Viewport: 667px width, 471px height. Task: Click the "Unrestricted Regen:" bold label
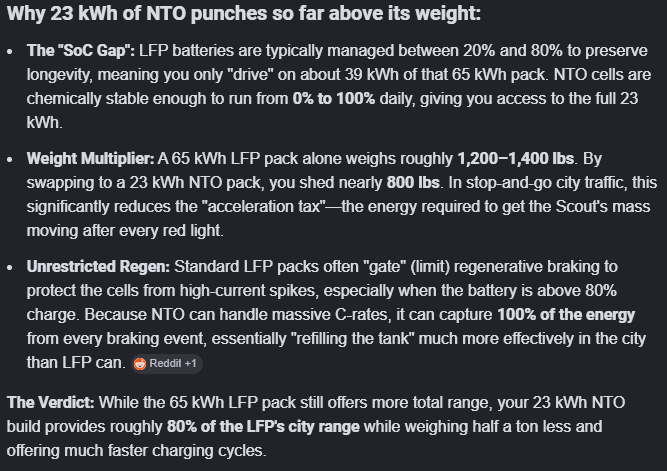pyautogui.click(x=99, y=268)
